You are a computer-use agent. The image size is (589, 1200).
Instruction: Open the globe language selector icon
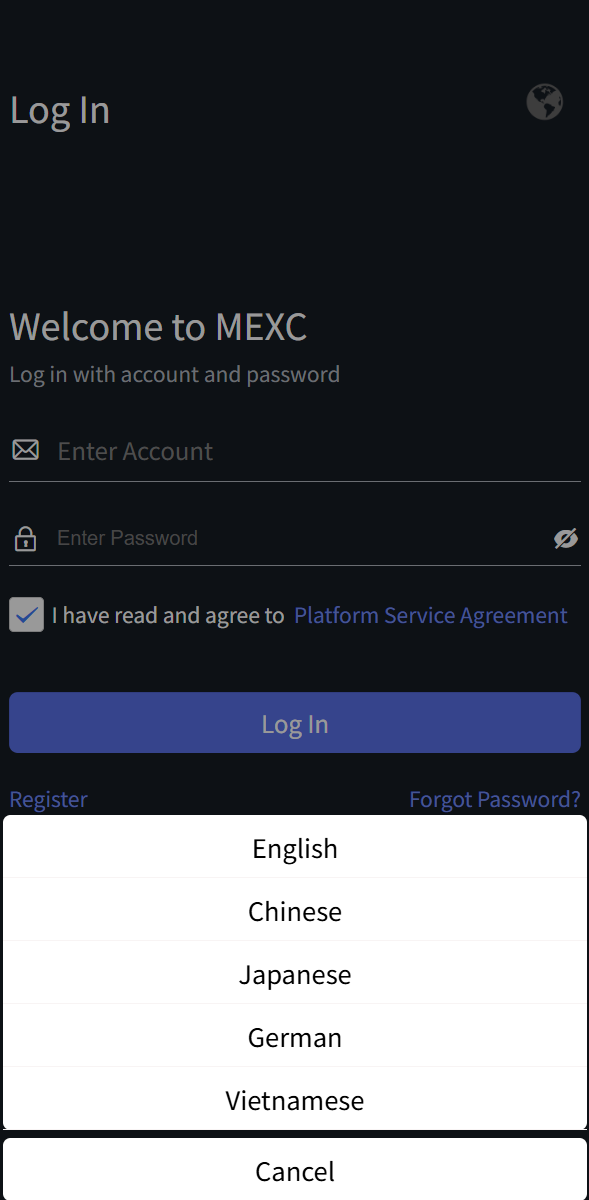[545, 102]
